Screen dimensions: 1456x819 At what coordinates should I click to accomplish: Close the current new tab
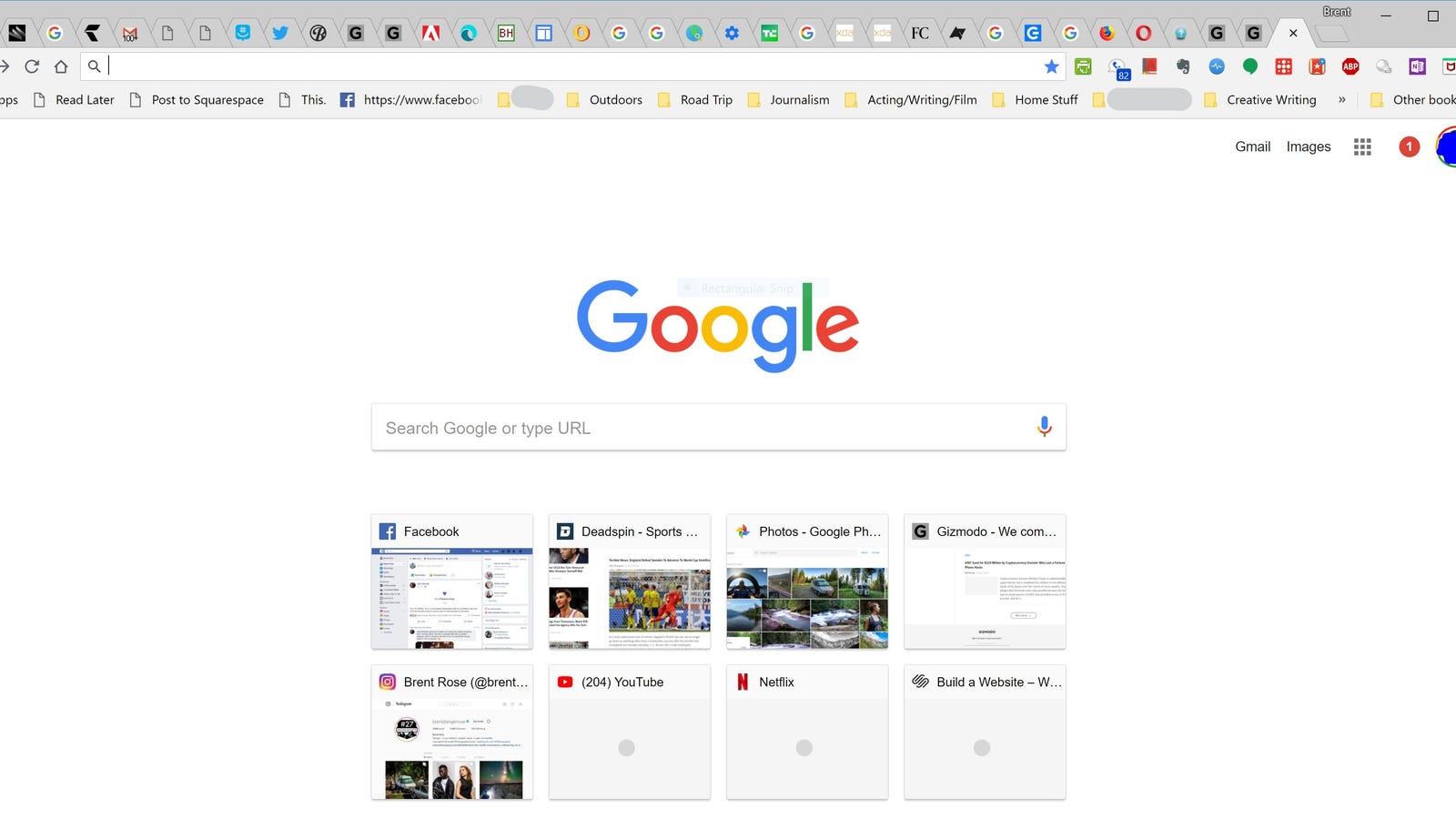[1293, 34]
